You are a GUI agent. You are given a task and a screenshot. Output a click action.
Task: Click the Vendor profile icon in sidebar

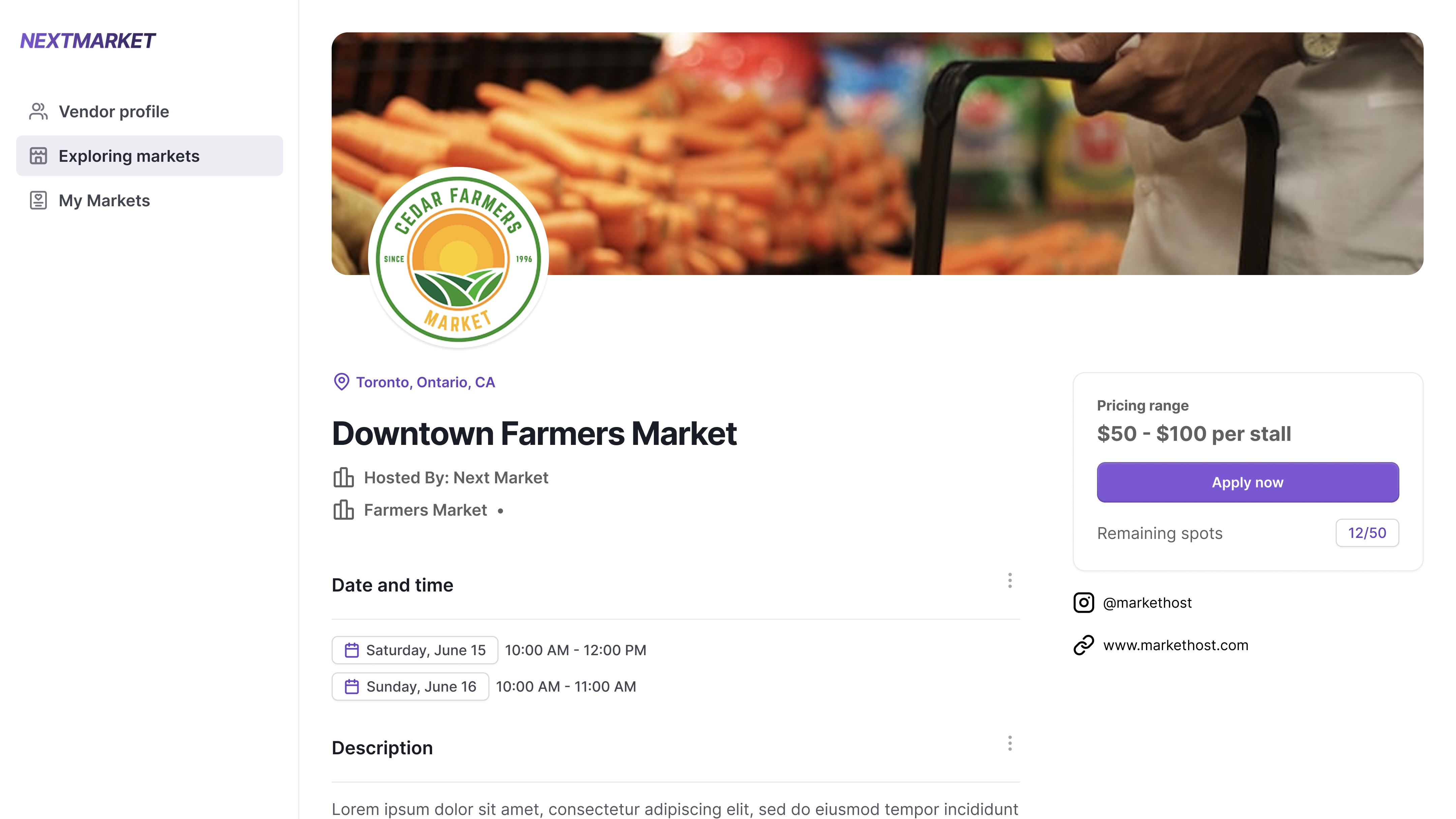38,111
